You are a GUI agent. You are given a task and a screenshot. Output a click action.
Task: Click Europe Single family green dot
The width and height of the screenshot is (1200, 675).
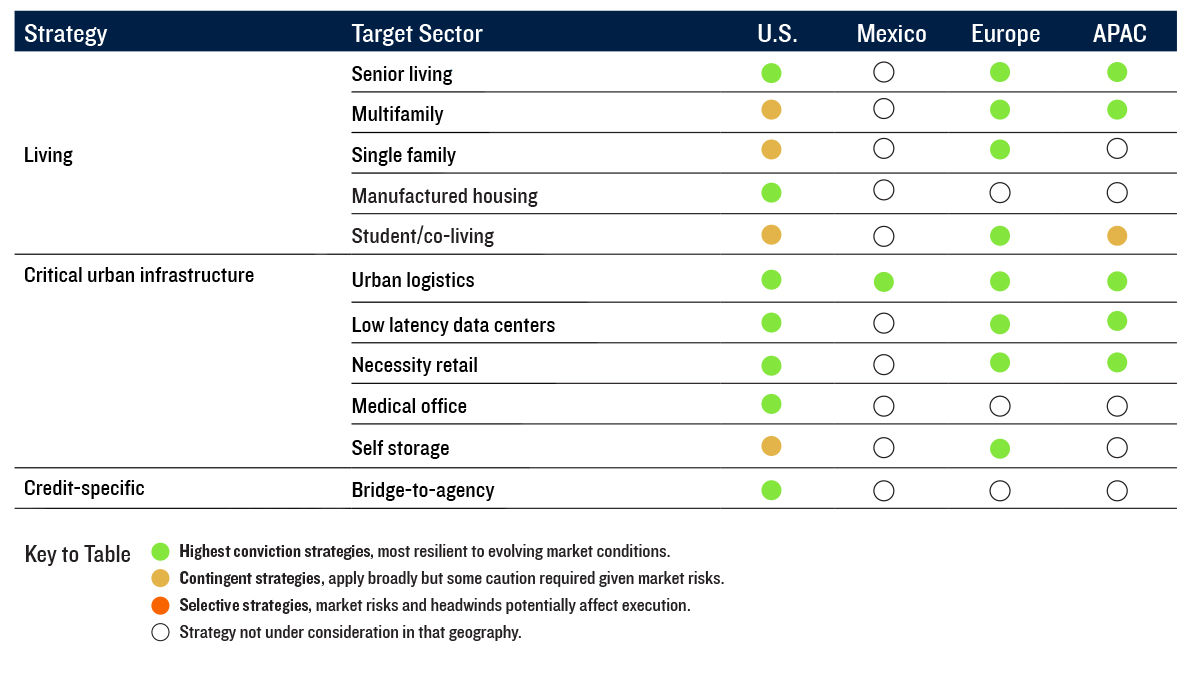coord(1000,150)
